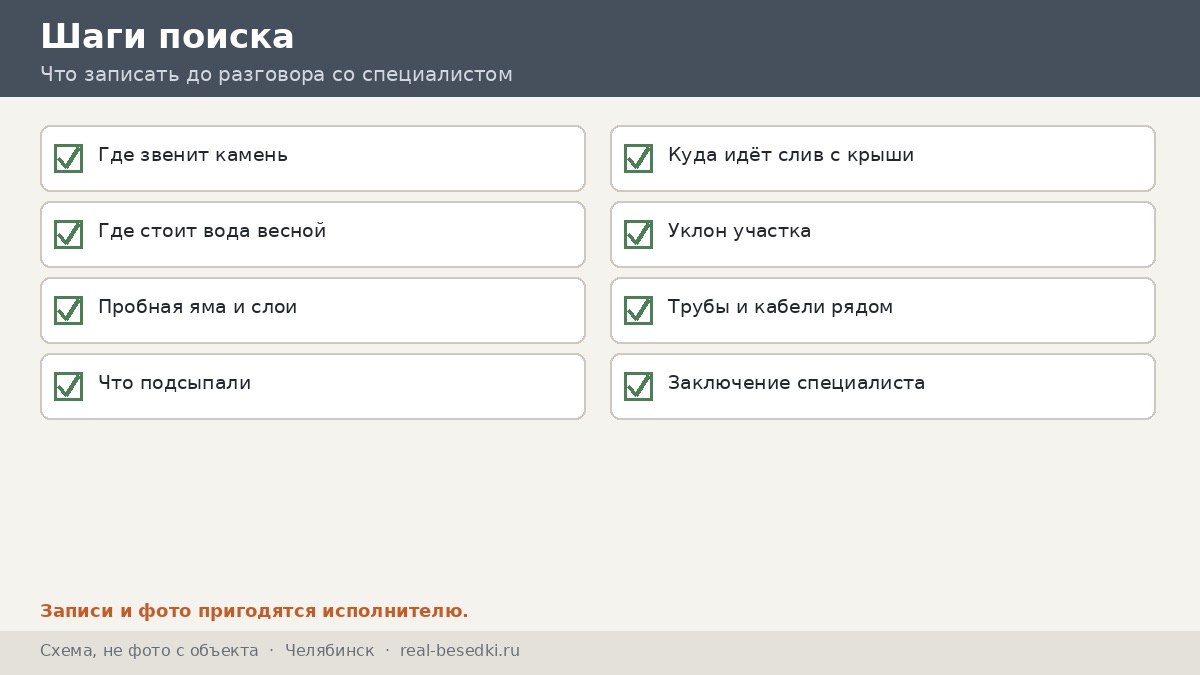This screenshot has width=1200, height=675.
Task: Toggle checkbox beside Что подсыпали
Action: click(68, 386)
